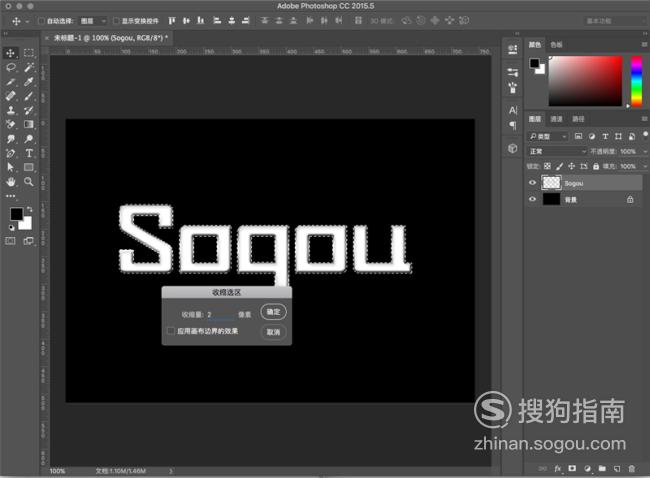Screen dimensions: 650x478
Task: Open the fill 100% dropdown arrow
Action: pos(645,166)
